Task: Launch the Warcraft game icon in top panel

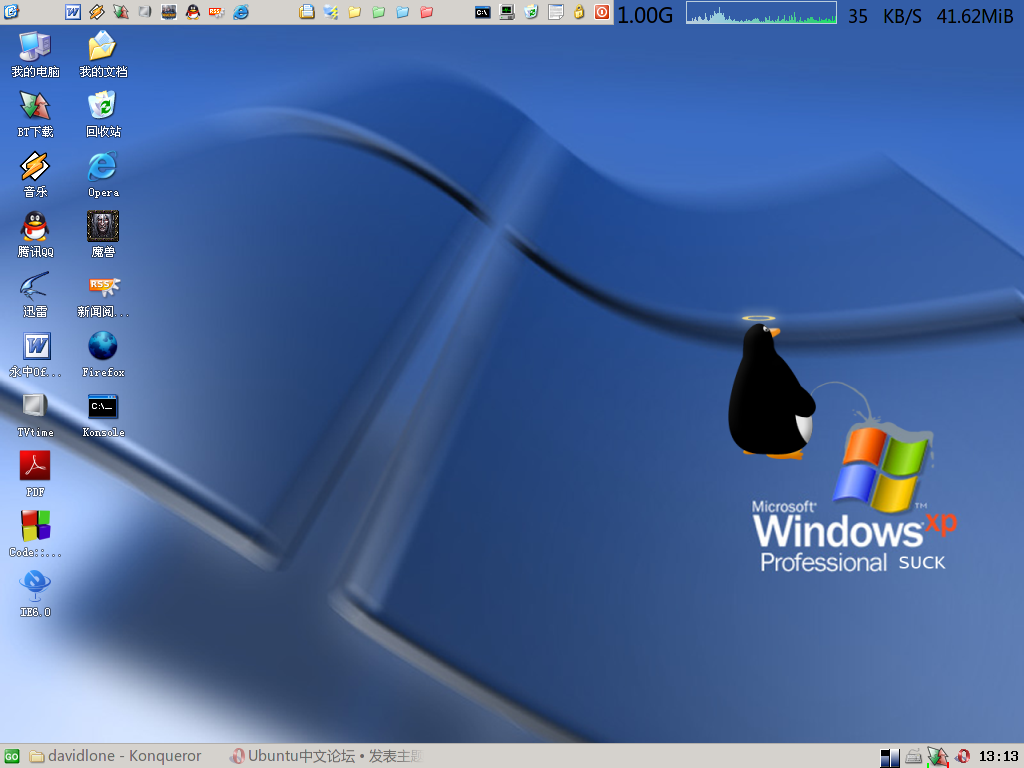Action: 168,11
